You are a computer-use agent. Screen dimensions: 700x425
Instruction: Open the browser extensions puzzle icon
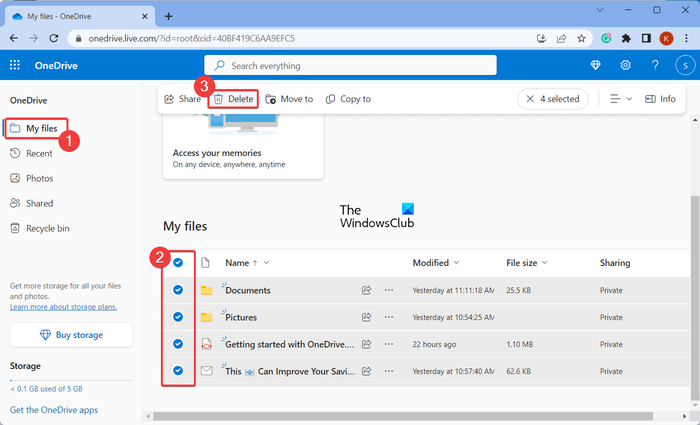[x=626, y=38]
